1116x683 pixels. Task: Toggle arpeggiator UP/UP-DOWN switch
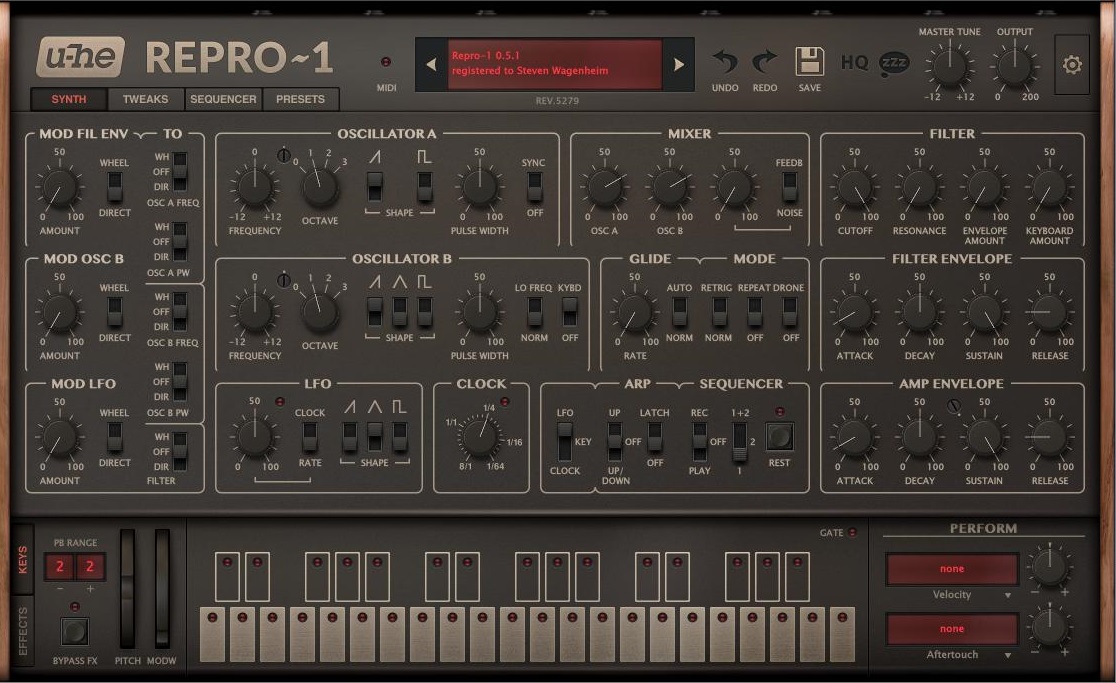click(x=614, y=442)
